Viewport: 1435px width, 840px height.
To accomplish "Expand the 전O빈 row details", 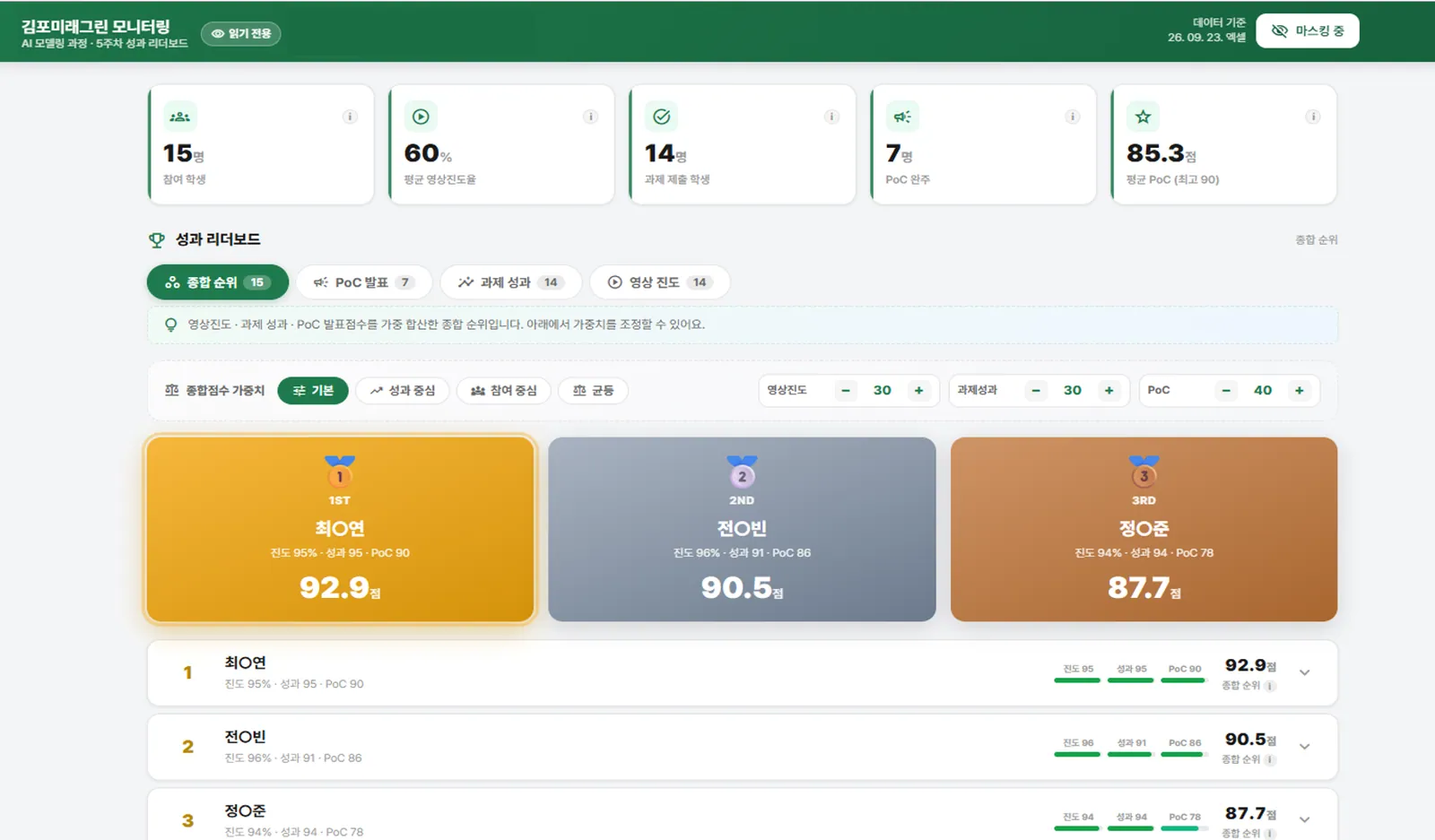I will pyautogui.click(x=1305, y=746).
